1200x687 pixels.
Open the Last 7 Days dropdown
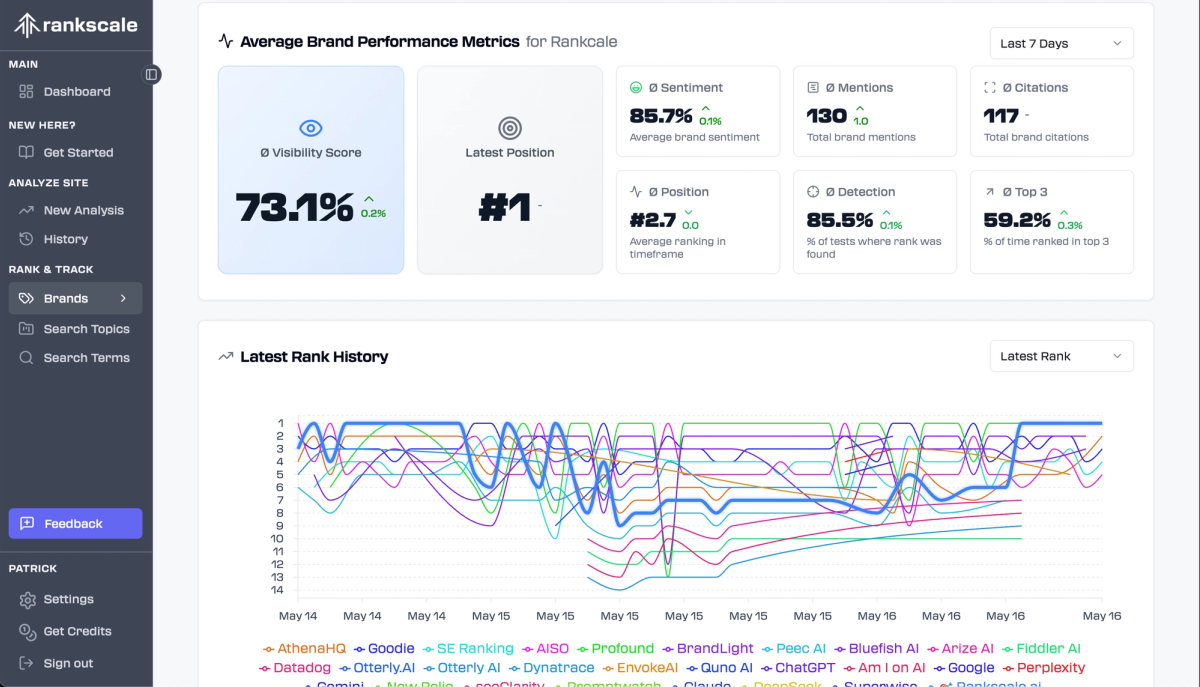tap(1062, 44)
